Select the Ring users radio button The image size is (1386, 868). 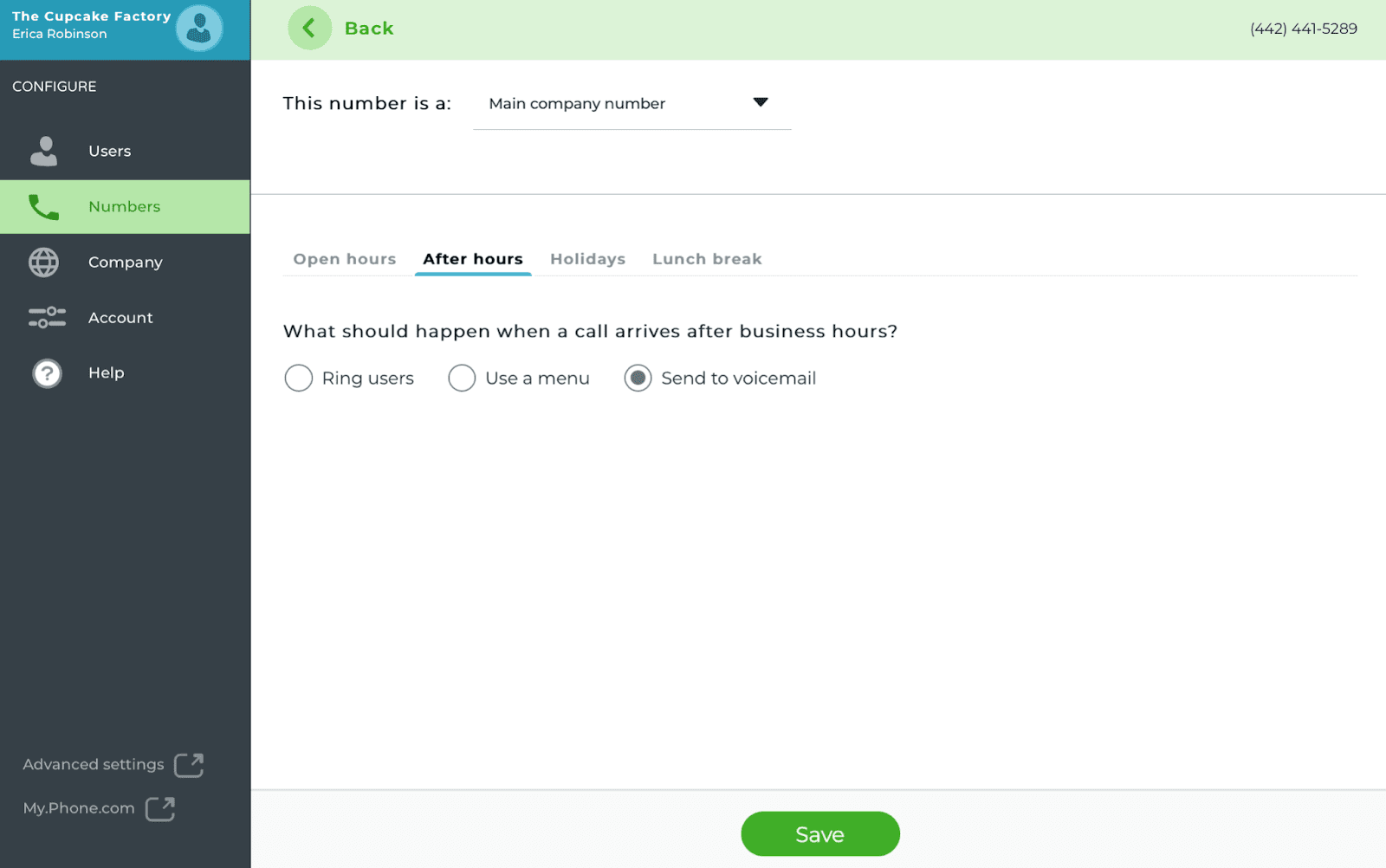[298, 378]
